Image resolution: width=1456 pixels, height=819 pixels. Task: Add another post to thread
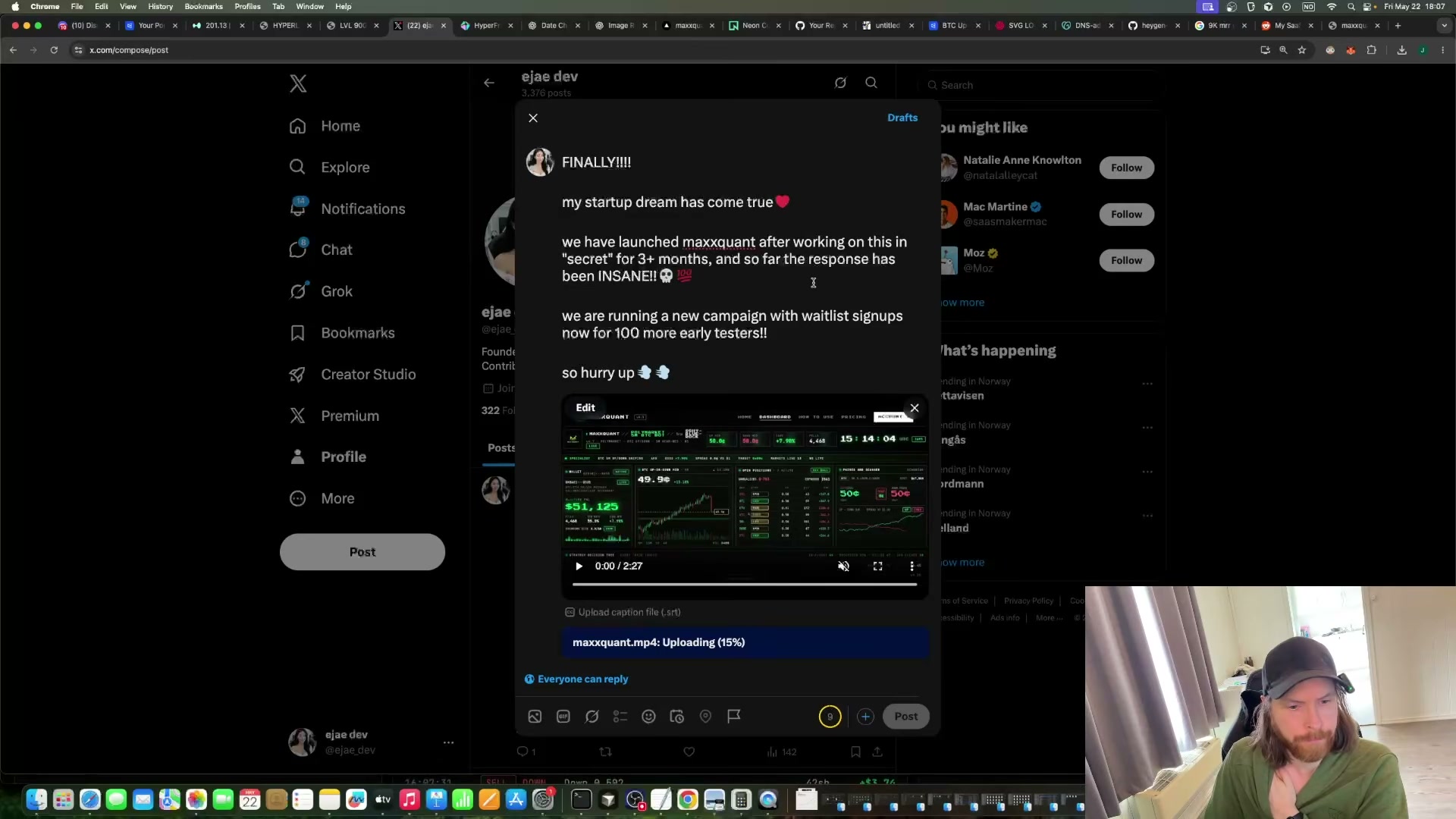tap(865, 717)
